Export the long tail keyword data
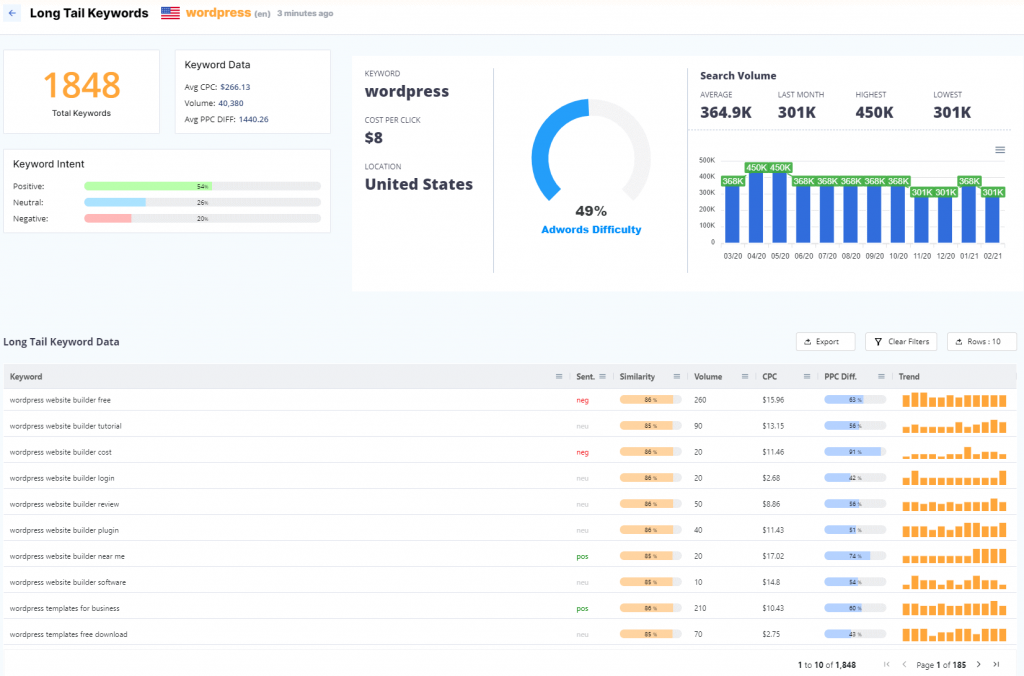The height and width of the screenshot is (676, 1024). tap(825, 342)
